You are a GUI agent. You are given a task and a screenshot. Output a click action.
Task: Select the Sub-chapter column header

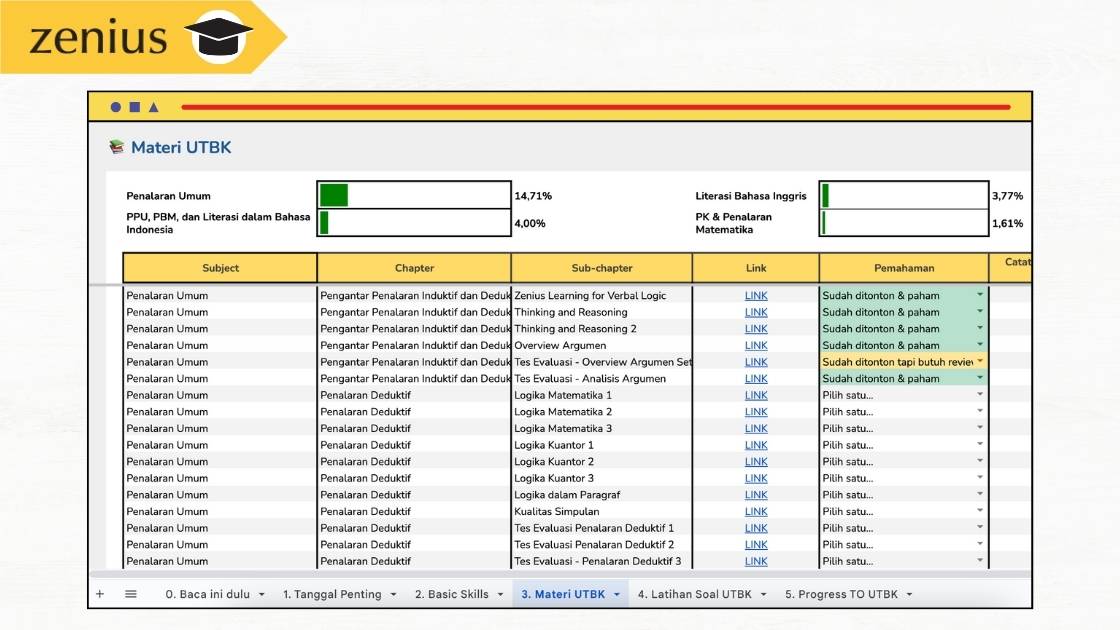point(601,268)
